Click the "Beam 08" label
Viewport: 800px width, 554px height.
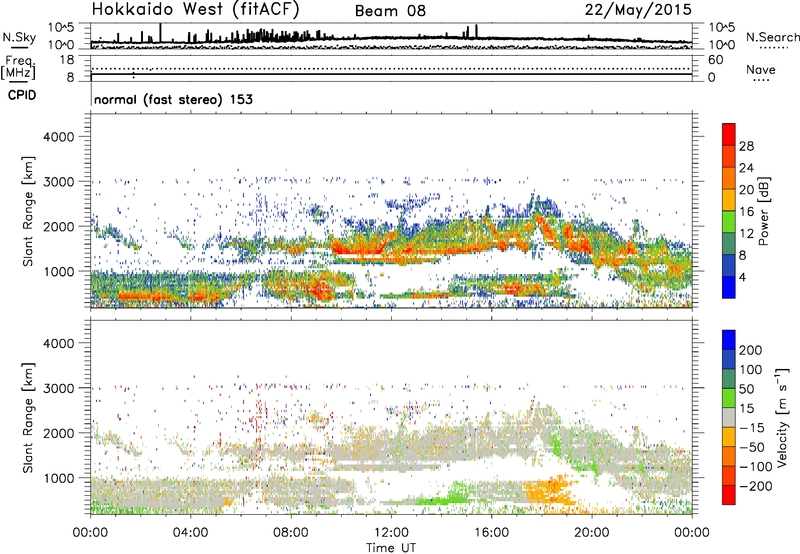coord(390,11)
